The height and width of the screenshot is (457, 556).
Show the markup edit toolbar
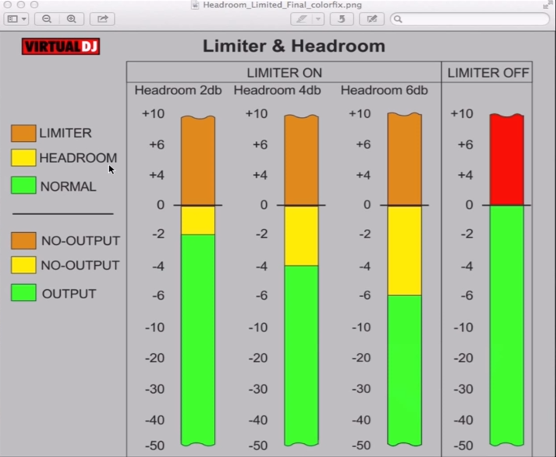coord(372,19)
